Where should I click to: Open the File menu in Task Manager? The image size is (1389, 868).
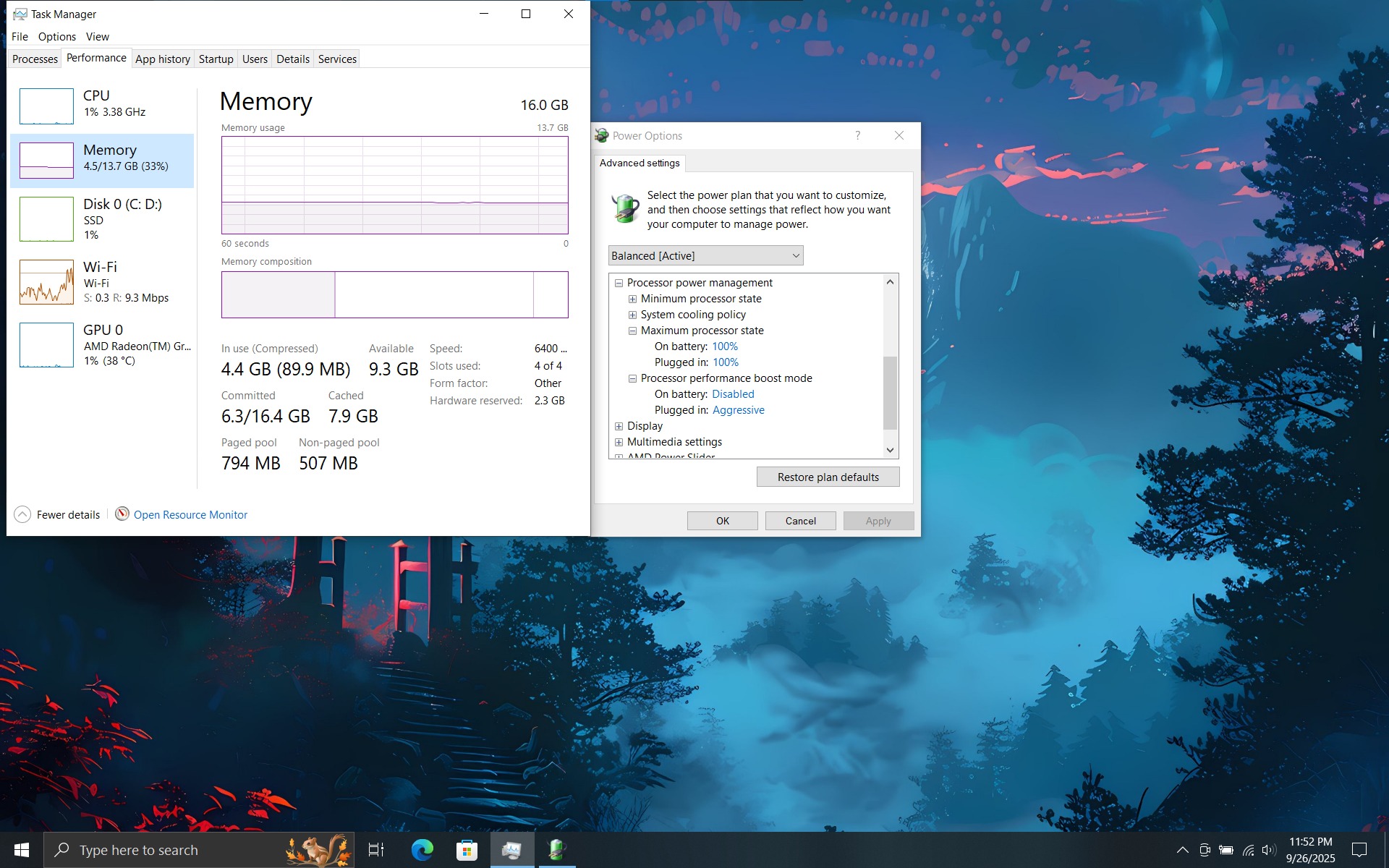tap(20, 37)
